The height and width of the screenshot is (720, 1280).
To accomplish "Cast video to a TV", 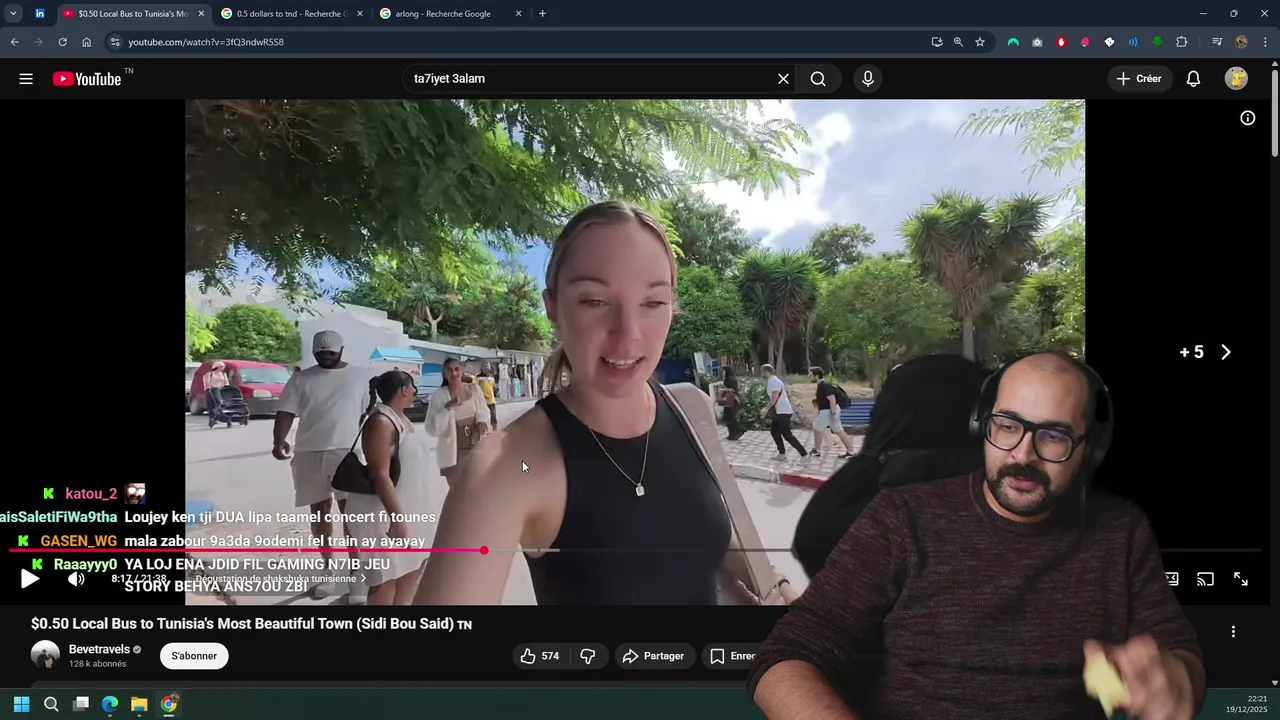I will [x=1205, y=579].
